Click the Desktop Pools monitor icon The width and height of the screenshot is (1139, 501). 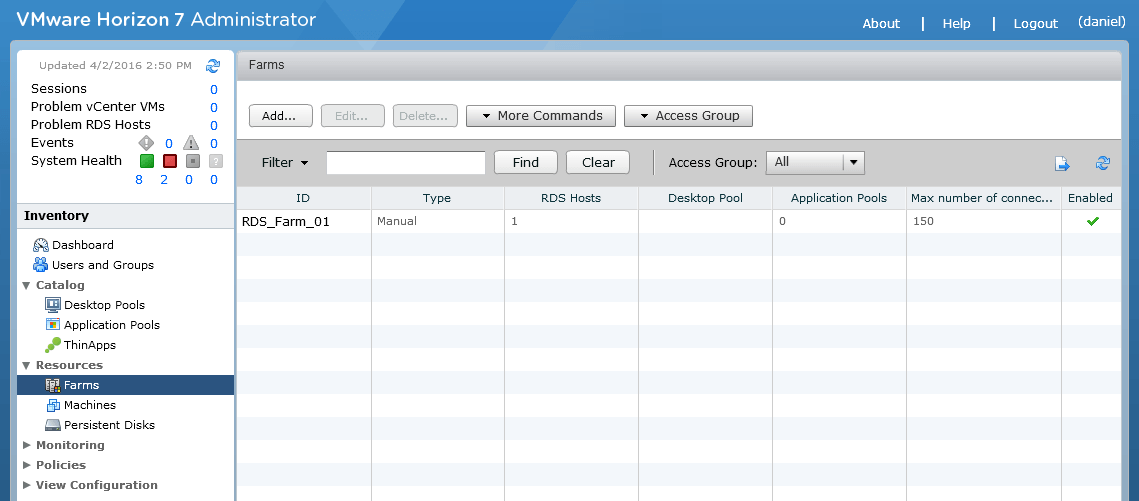53,305
